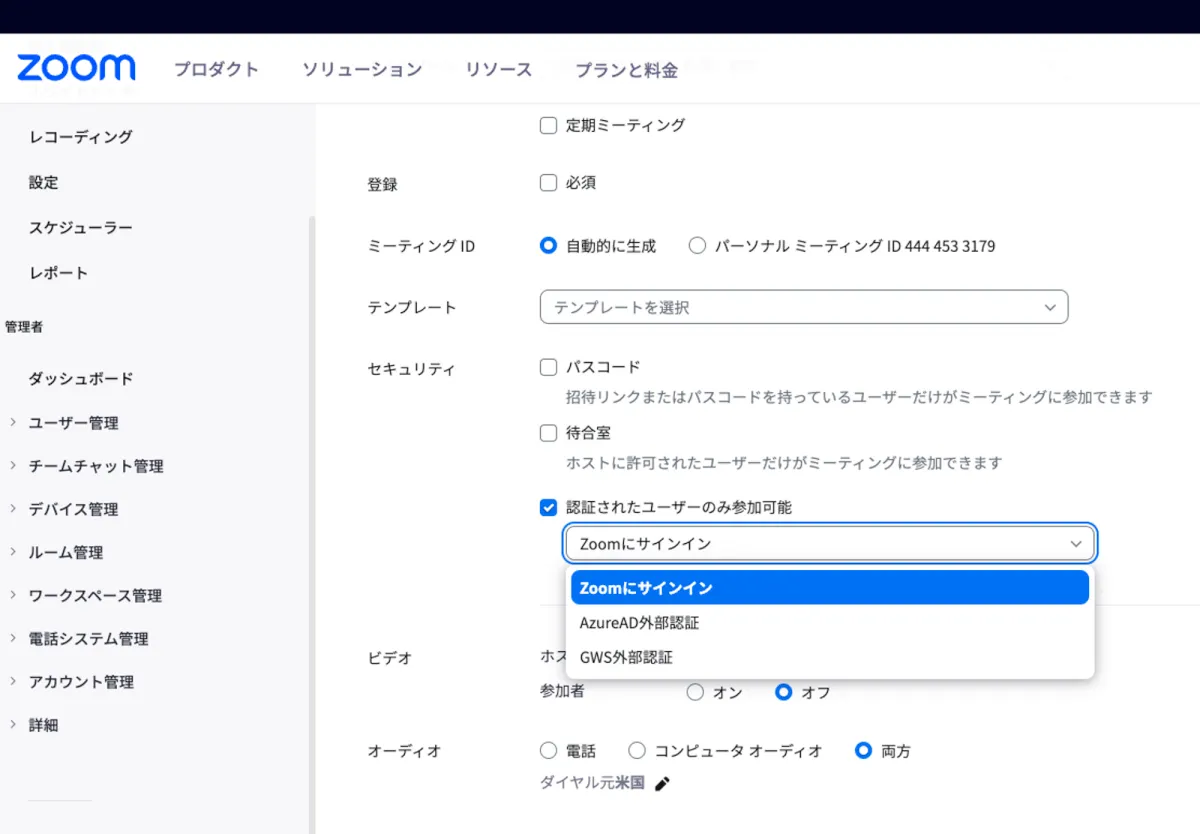Check the 定期ミーティング checkbox
This screenshot has height=834, width=1200.
click(548, 125)
